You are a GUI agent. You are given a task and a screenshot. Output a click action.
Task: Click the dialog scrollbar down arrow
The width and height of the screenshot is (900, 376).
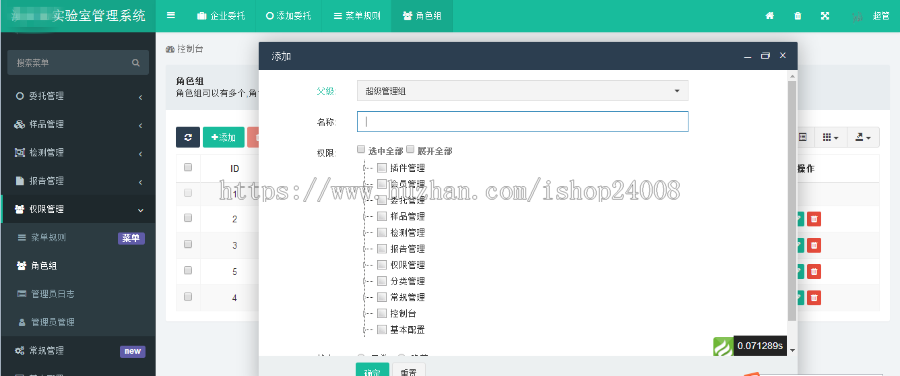point(792,350)
